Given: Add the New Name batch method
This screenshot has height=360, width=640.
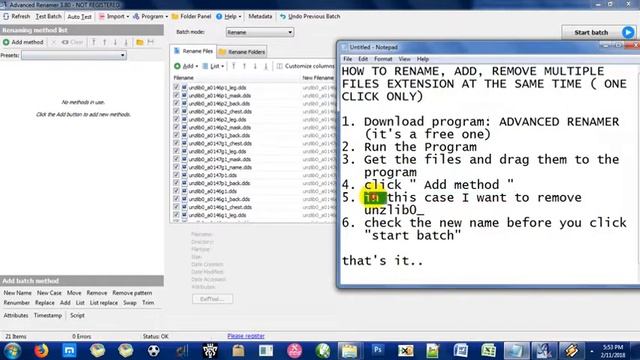Looking at the screenshot, I should (x=18, y=293).
